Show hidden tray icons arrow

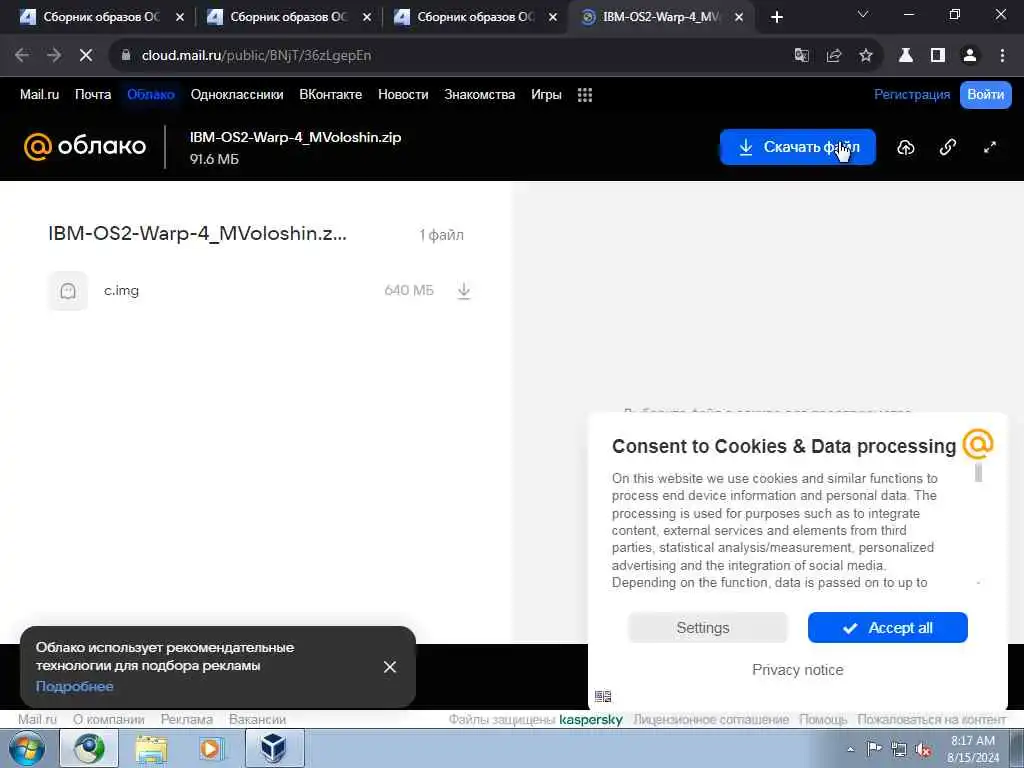[850, 749]
